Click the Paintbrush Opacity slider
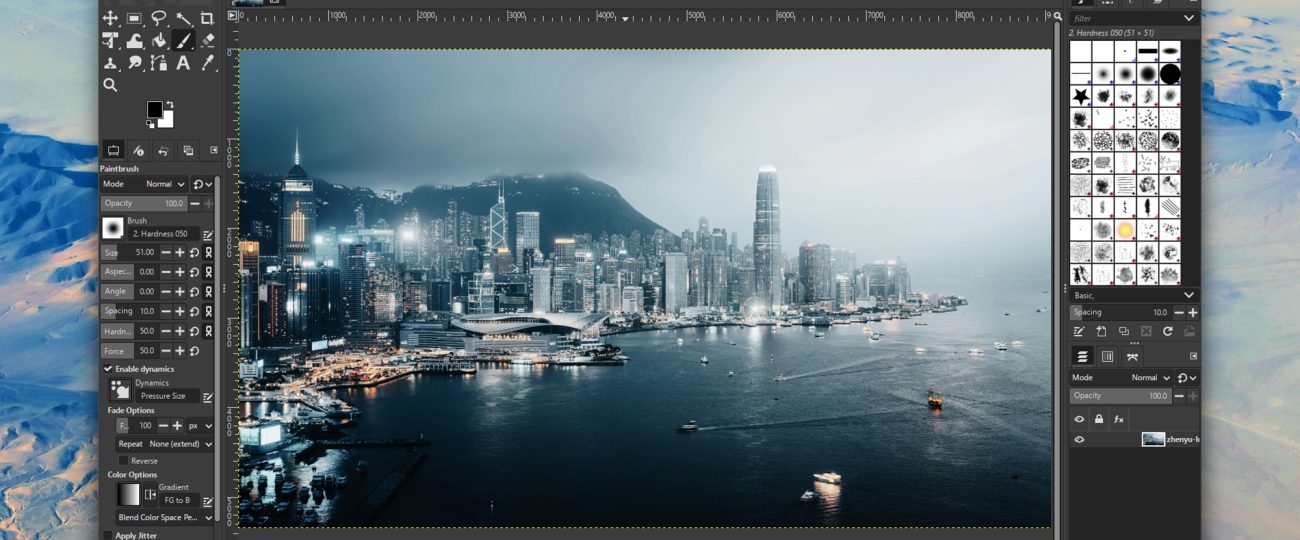 144,203
